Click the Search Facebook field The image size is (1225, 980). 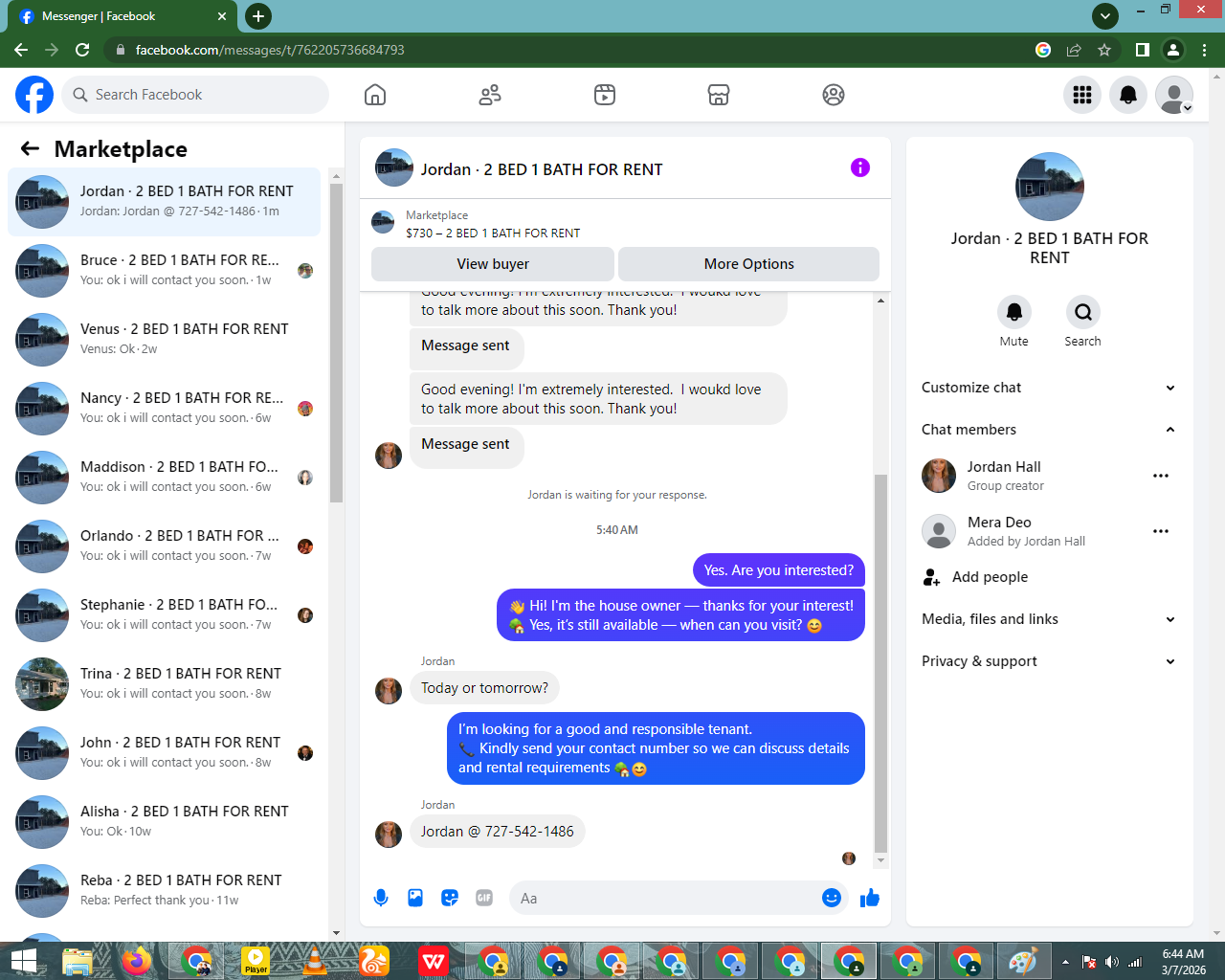[196, 95]
